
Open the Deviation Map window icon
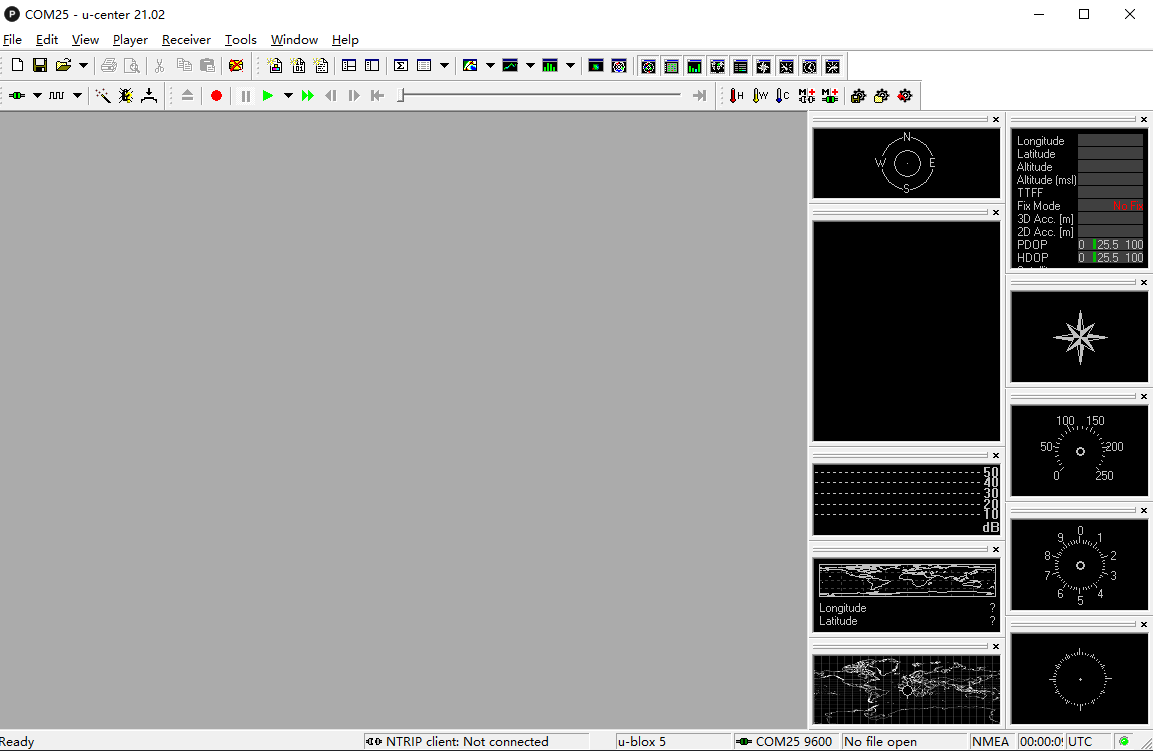click(x=596, y=65)
